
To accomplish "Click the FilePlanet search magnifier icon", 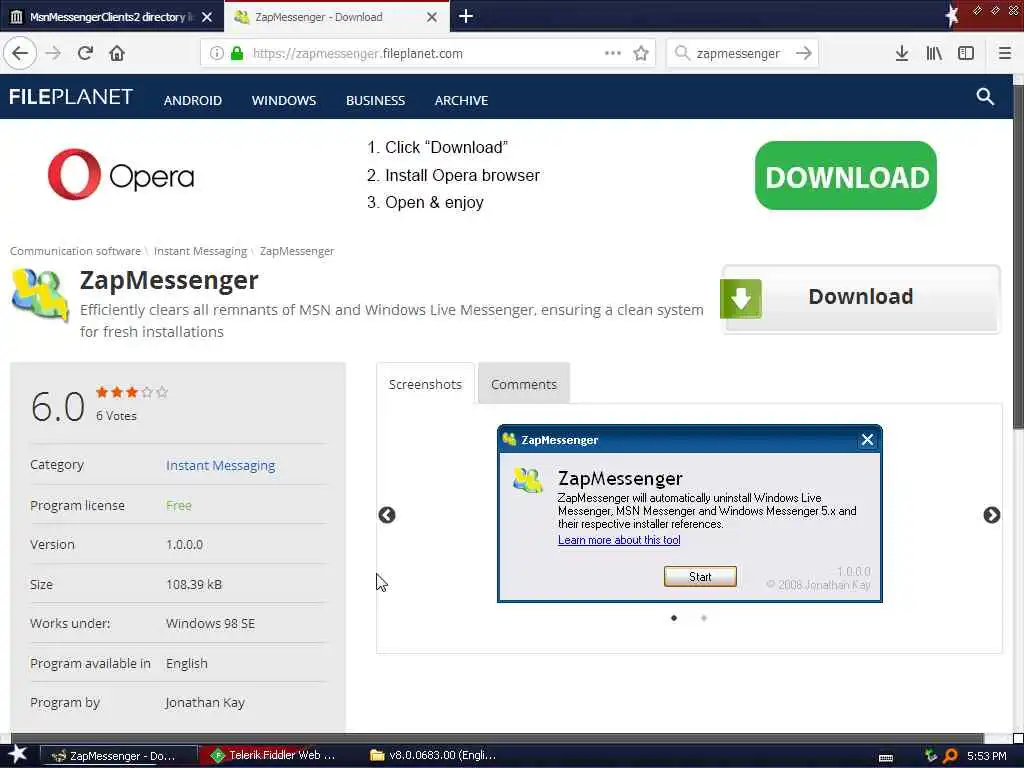I will 985,97.
